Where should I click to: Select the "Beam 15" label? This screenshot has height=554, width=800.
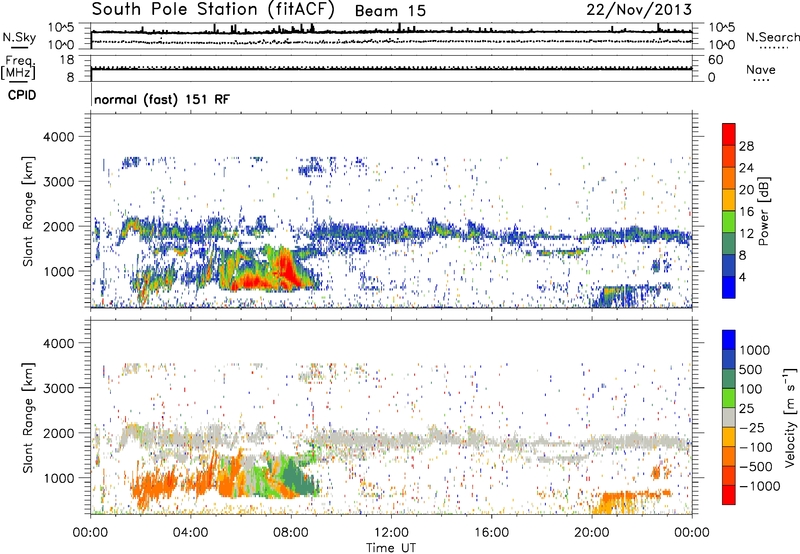pos(390,11)
